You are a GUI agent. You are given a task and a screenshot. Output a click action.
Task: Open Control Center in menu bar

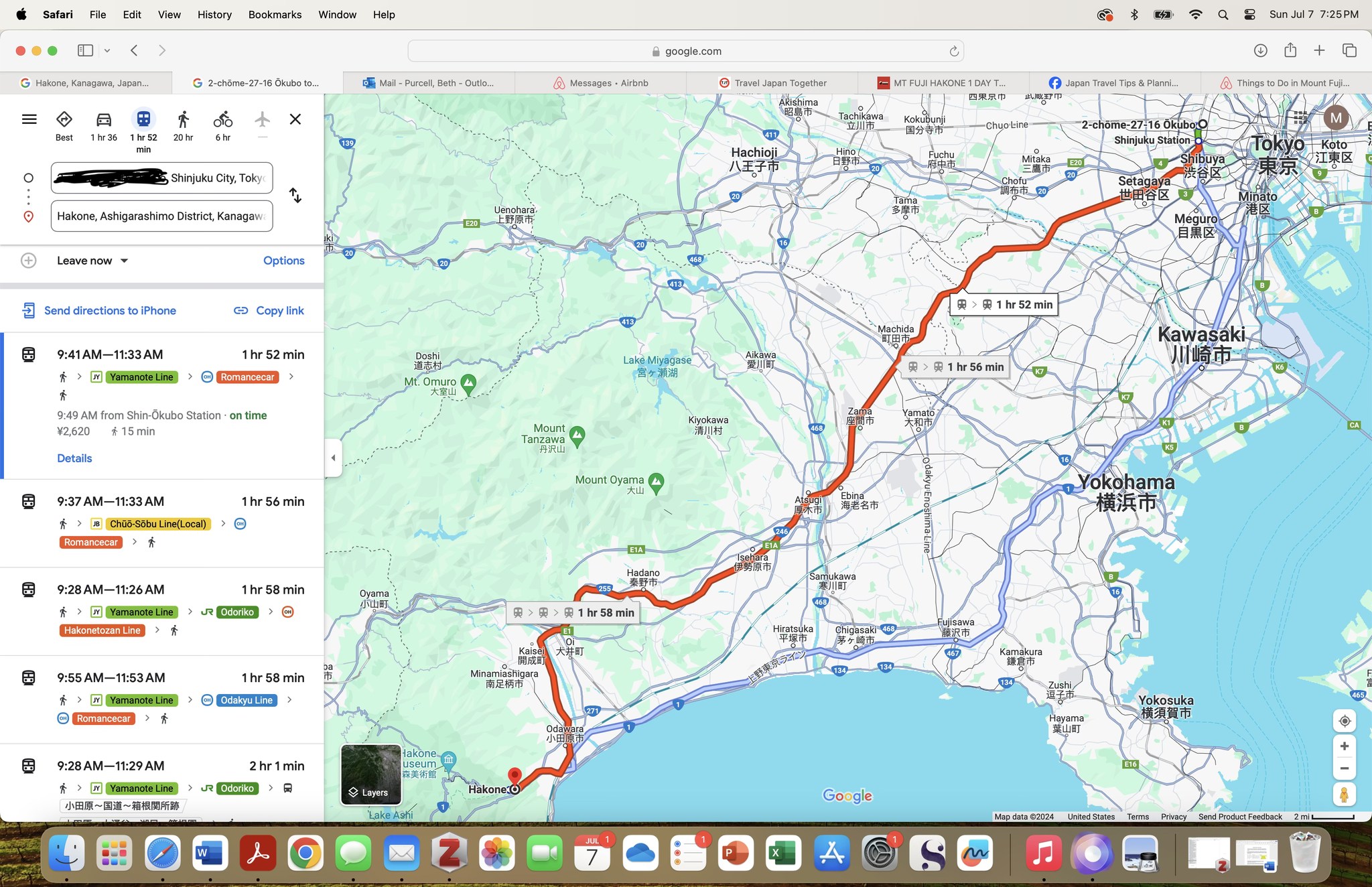tap(1249, 15)
